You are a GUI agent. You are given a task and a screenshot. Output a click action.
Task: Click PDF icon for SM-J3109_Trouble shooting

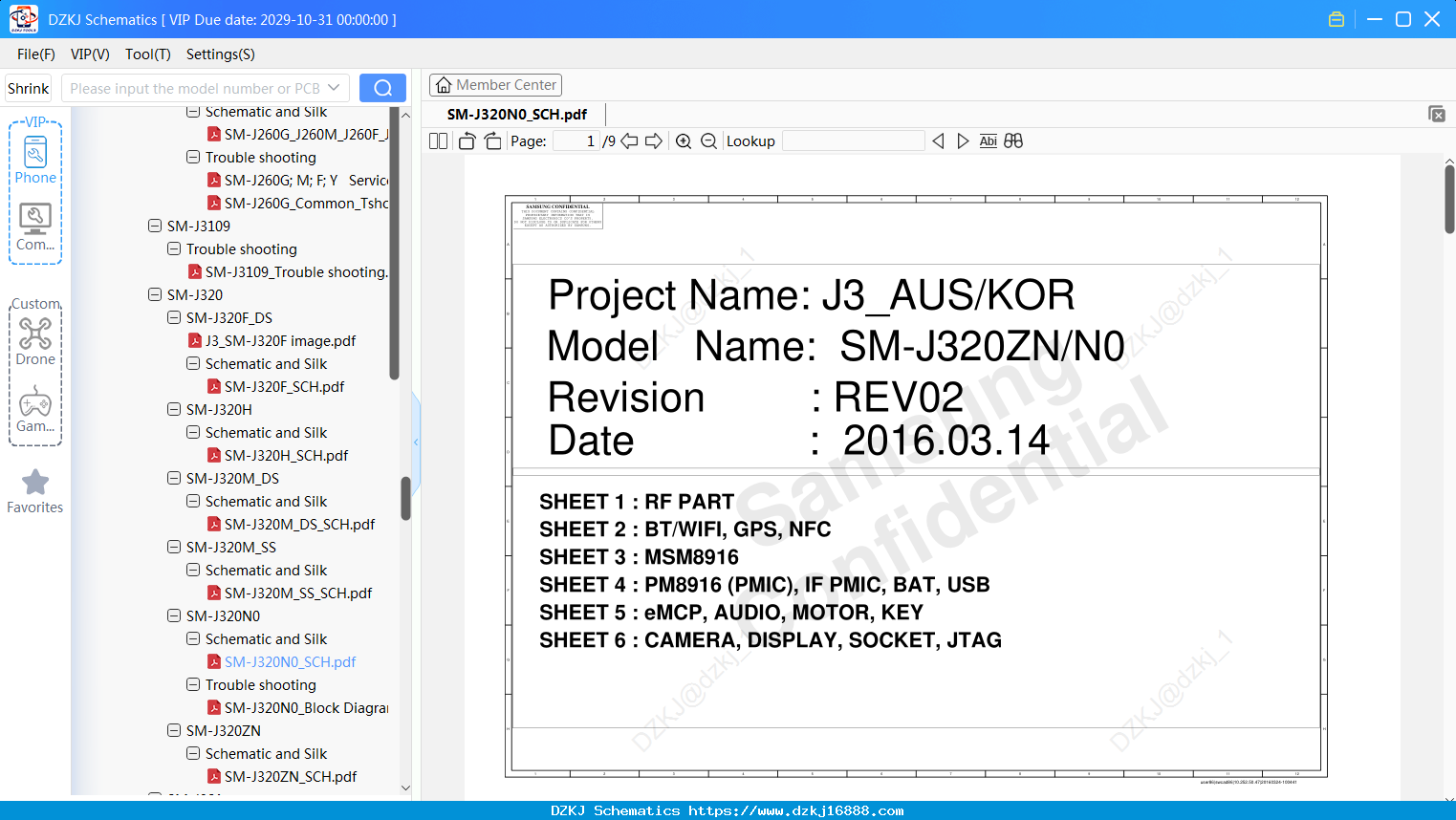tap(195, 272)
